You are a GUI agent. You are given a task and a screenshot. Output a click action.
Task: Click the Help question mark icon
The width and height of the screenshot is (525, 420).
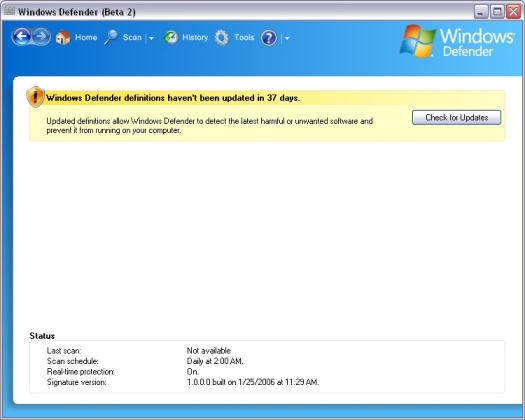[269, 38]
